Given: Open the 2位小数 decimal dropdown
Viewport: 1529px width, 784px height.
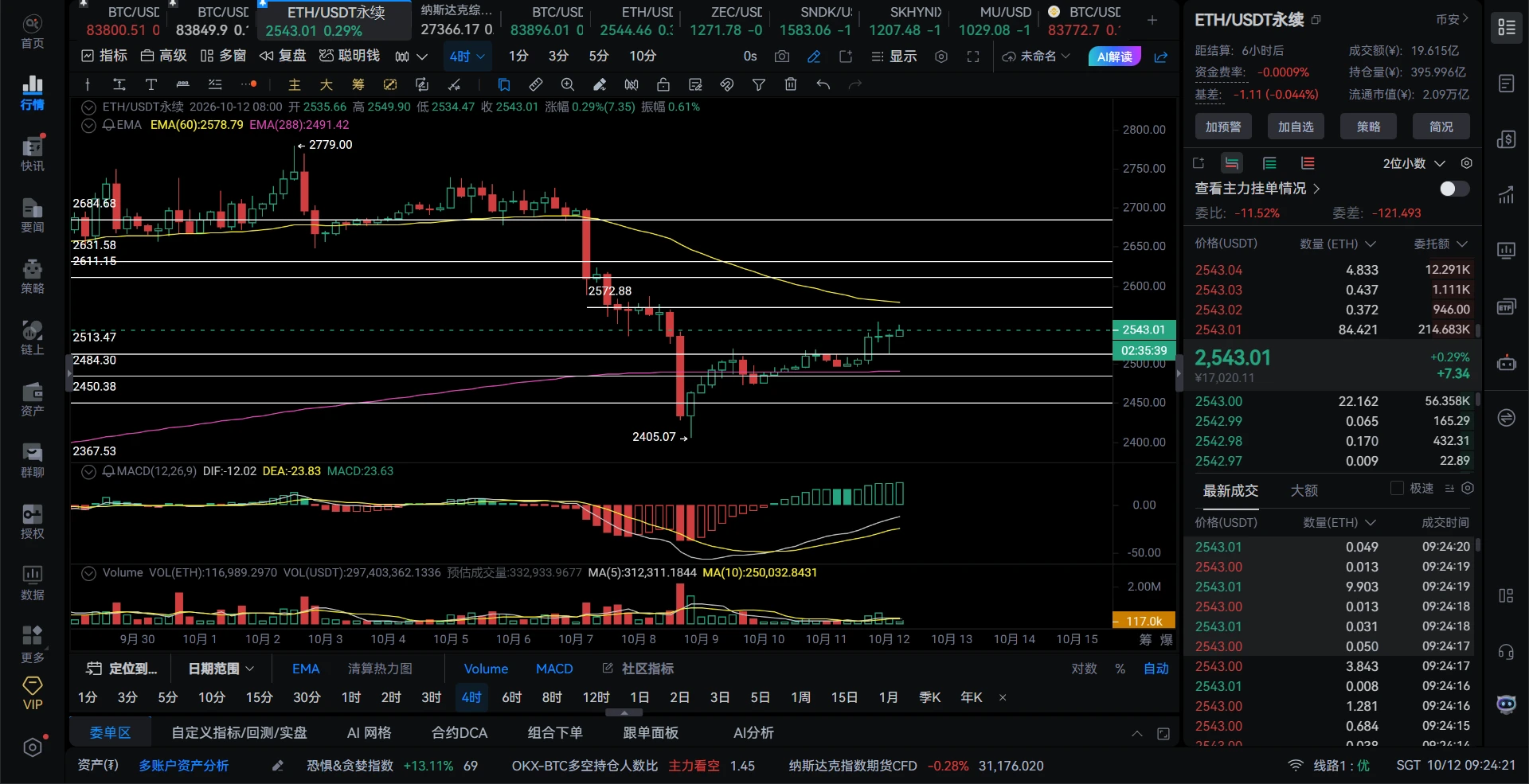Looking at the screenshot, I should coord(1414,163).
